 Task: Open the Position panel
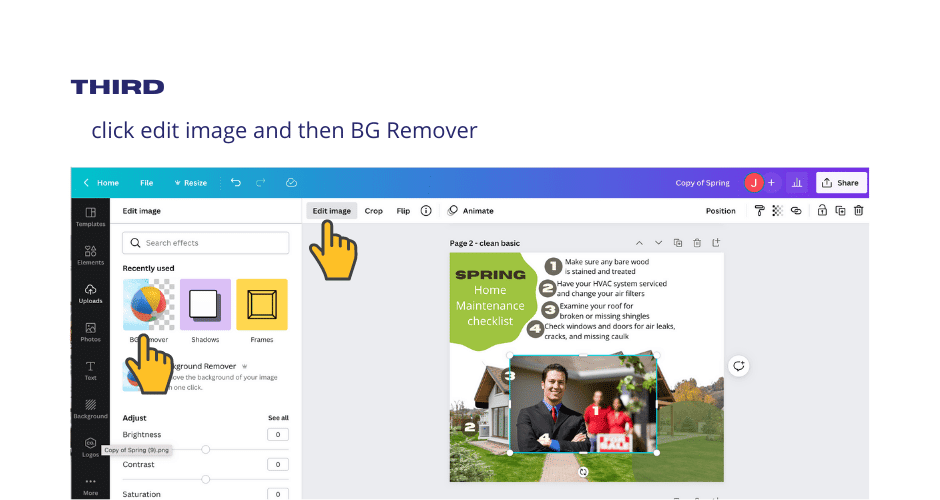coord(721,211)
